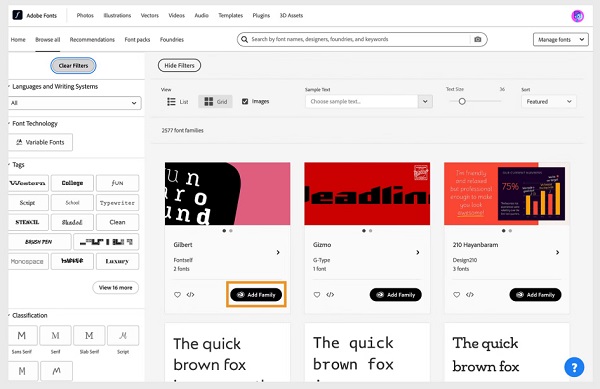
Task: Adjust the Text Size slider
Action: [462, 101]
